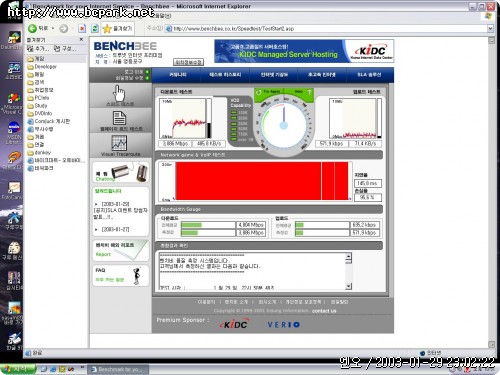Open the 무사수행 favorite link
Screen dimensions: 500x375
point(40,129)
